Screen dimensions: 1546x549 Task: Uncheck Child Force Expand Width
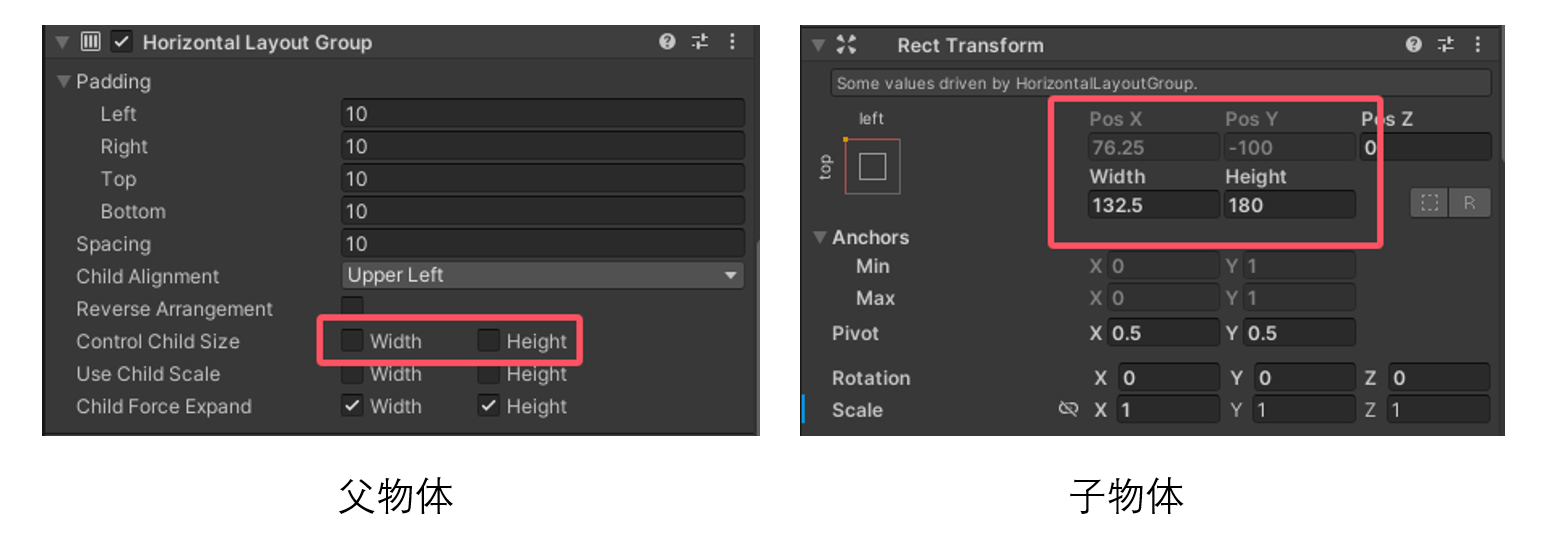point(352,406)
